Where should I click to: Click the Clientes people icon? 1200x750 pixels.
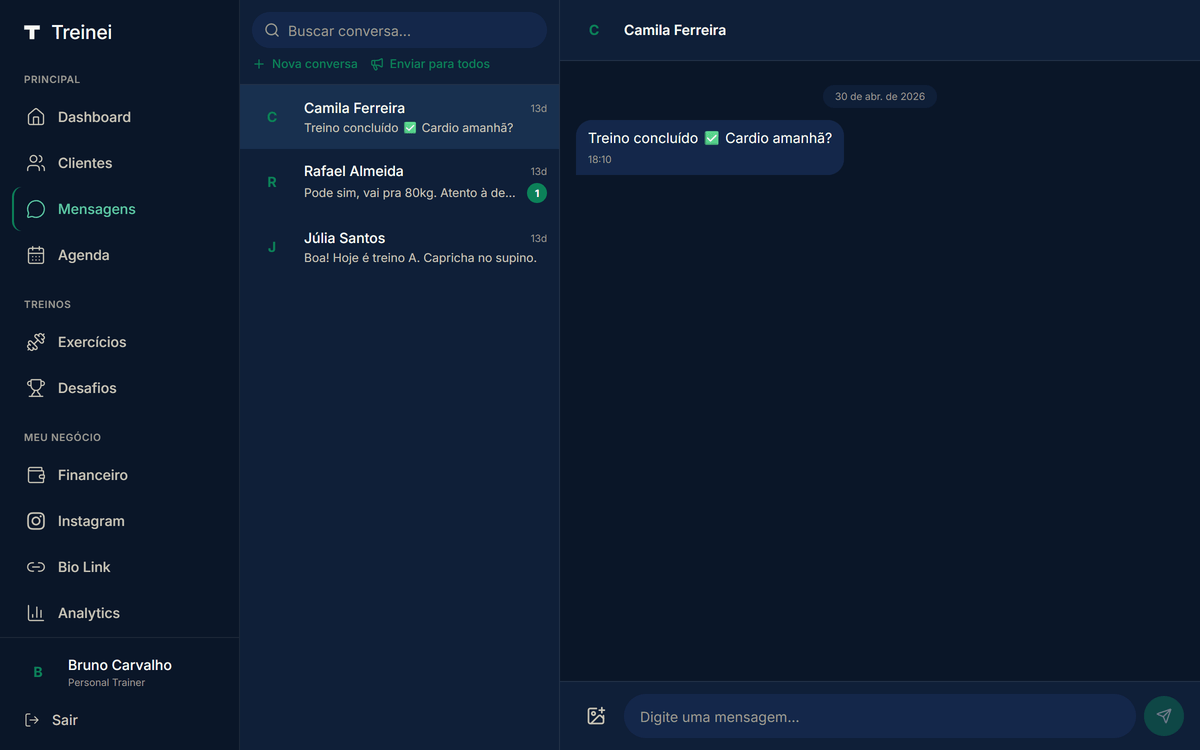36,163
